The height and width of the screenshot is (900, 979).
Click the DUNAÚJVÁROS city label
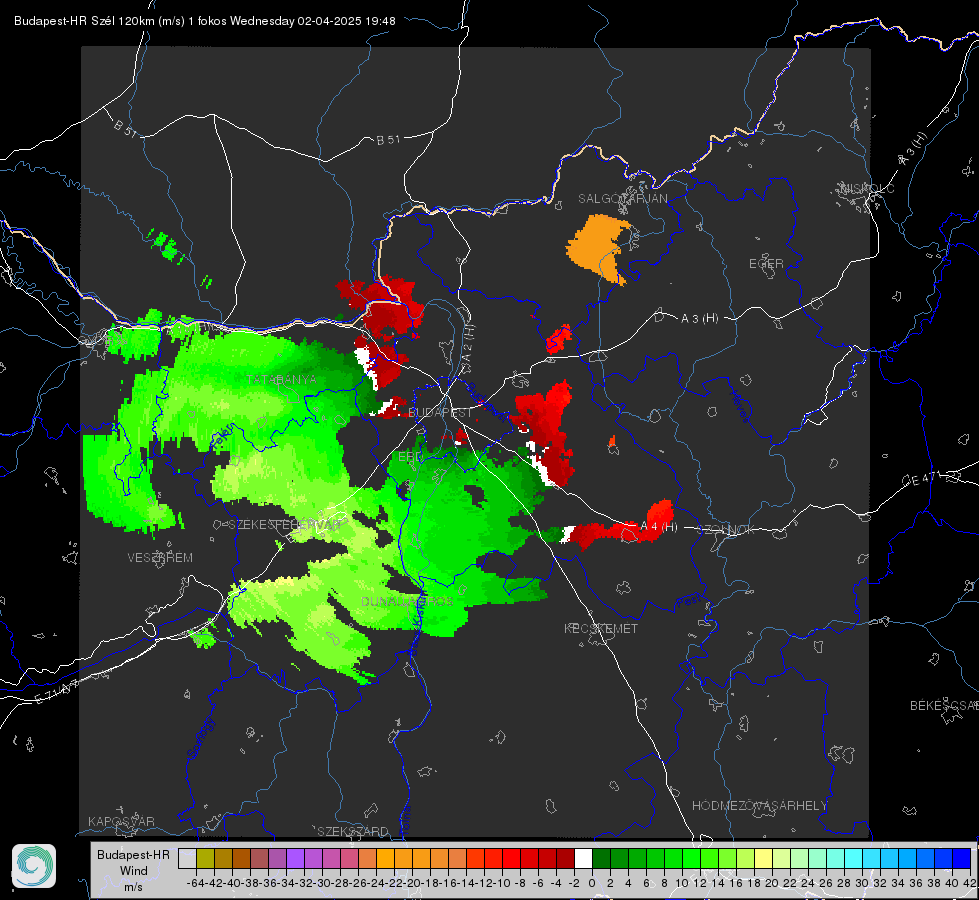click(407, 601)
